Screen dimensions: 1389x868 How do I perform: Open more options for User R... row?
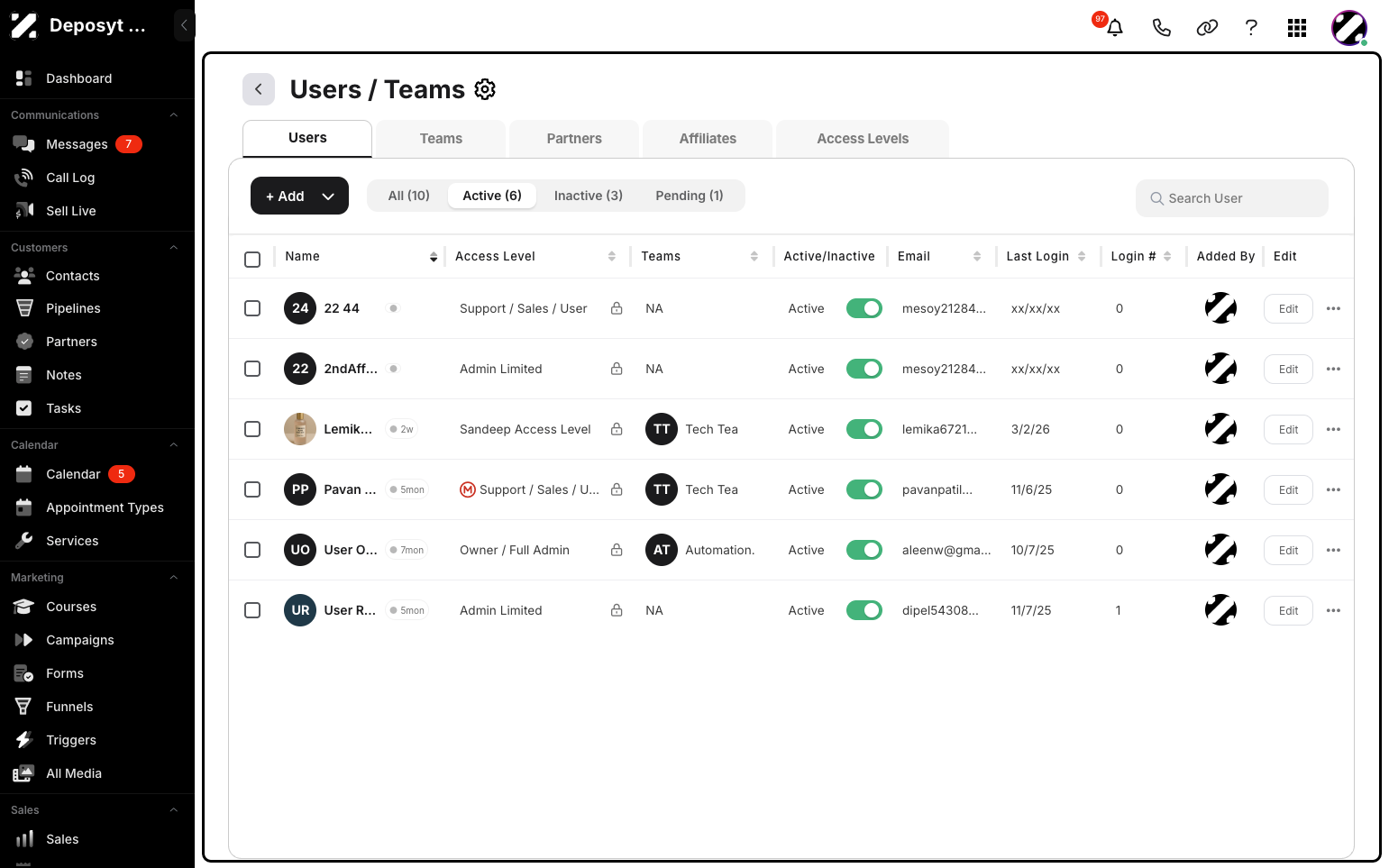click(x=1334, y=610)
